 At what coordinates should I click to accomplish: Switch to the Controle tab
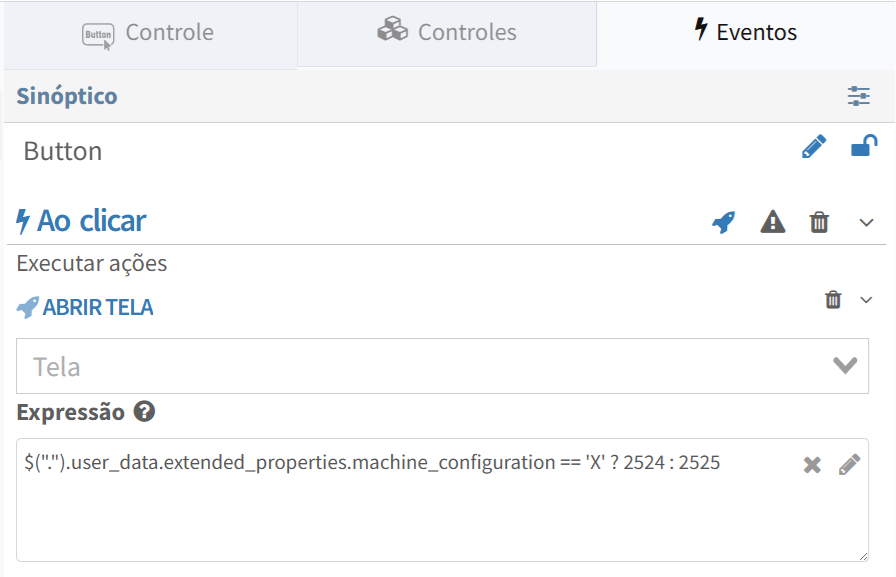(151, 34)
